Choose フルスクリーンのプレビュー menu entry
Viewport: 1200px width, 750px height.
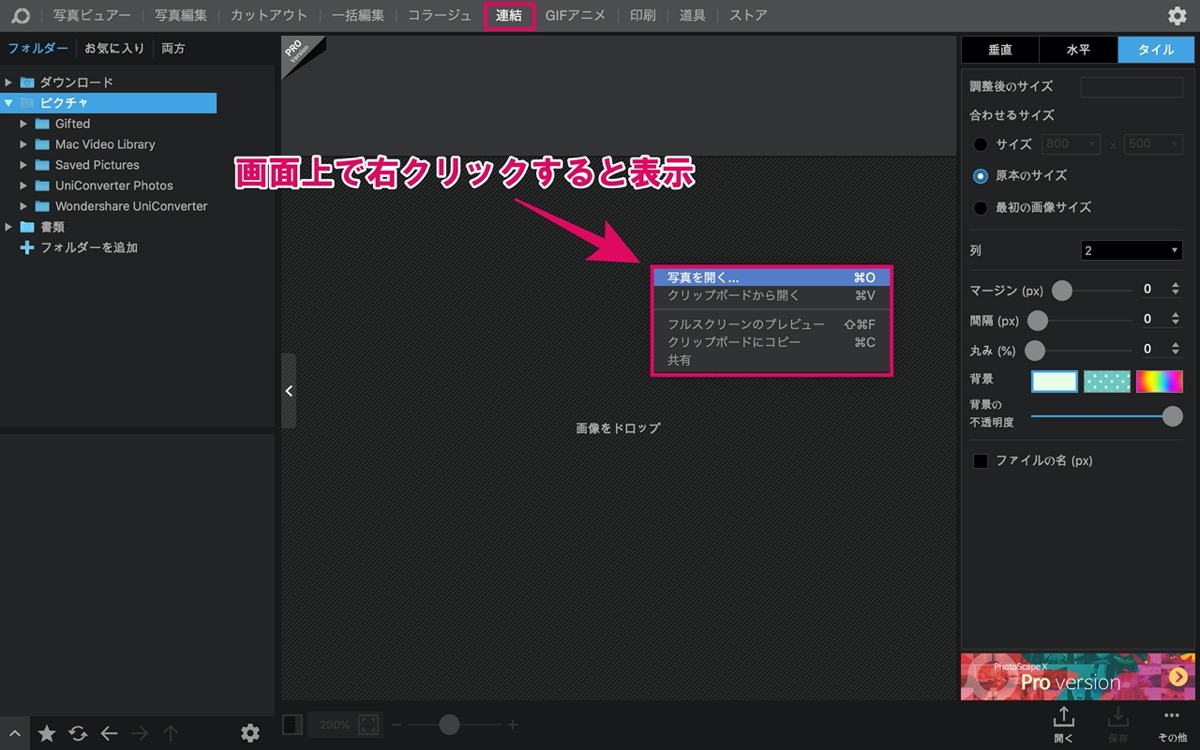click(x=771, y=325)
